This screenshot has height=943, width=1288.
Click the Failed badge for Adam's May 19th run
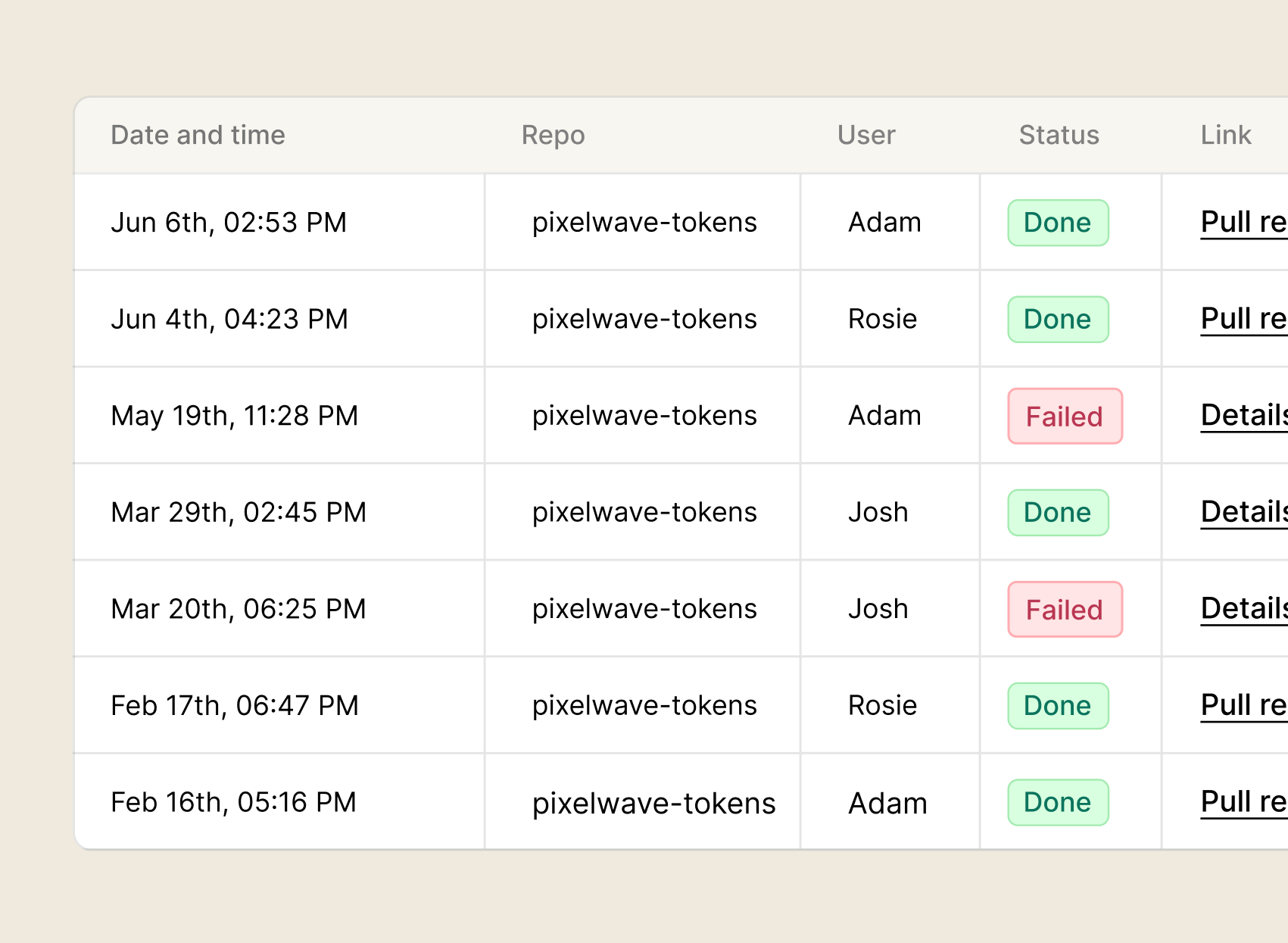click(x=1064, y=416)
